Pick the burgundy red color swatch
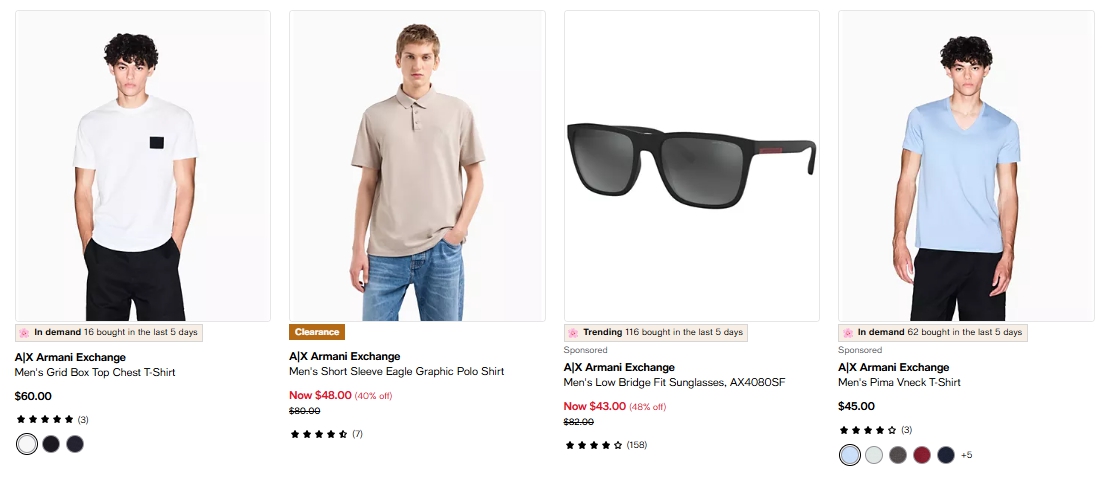The image size is (1106, 477). tap(922, 455)
